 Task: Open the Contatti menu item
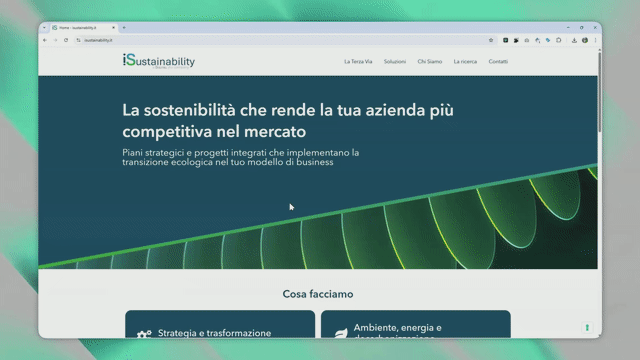point(498,61)
